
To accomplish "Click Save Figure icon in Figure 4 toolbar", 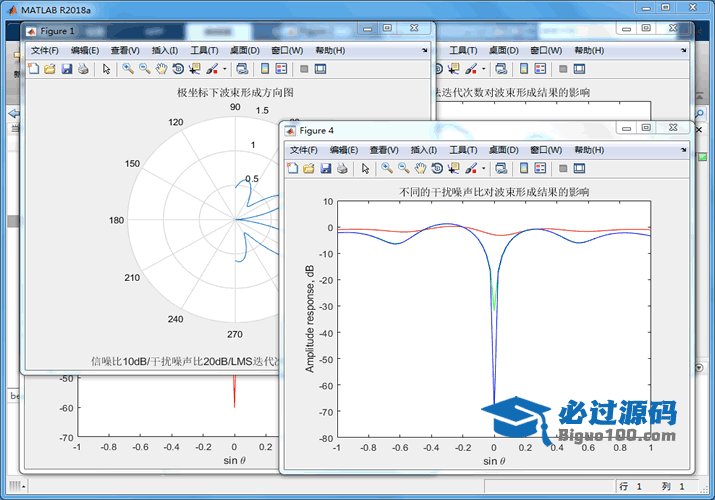I will click(326, 168).
